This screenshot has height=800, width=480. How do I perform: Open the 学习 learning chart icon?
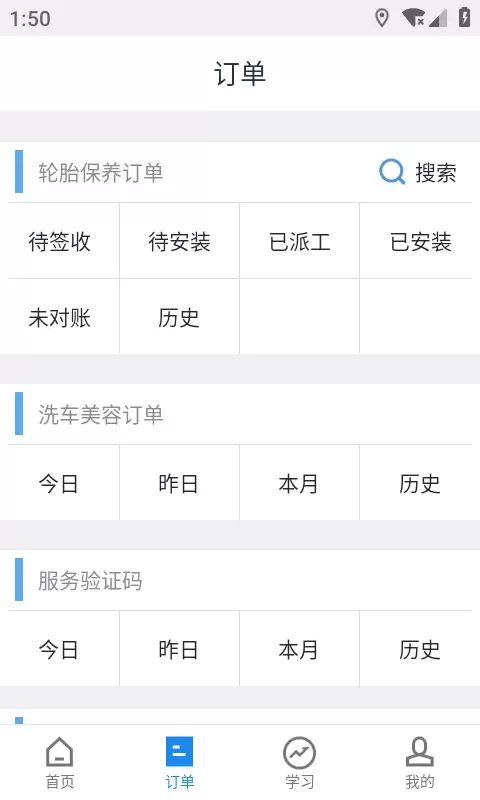299,753
